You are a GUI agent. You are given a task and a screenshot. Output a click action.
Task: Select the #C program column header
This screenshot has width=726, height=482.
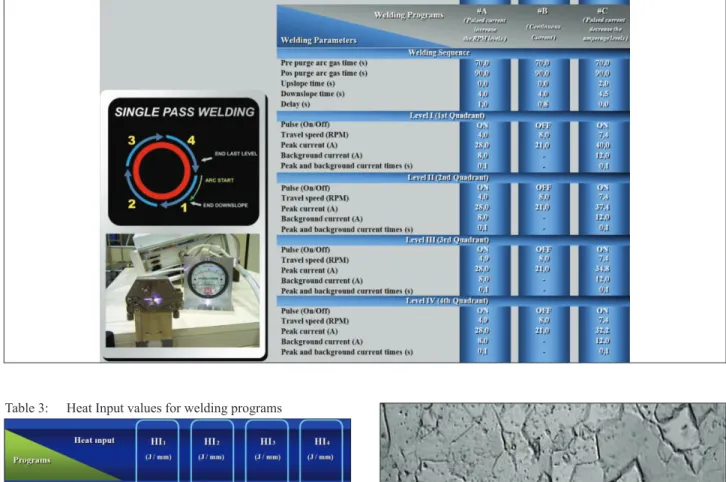tap(604, 25)
